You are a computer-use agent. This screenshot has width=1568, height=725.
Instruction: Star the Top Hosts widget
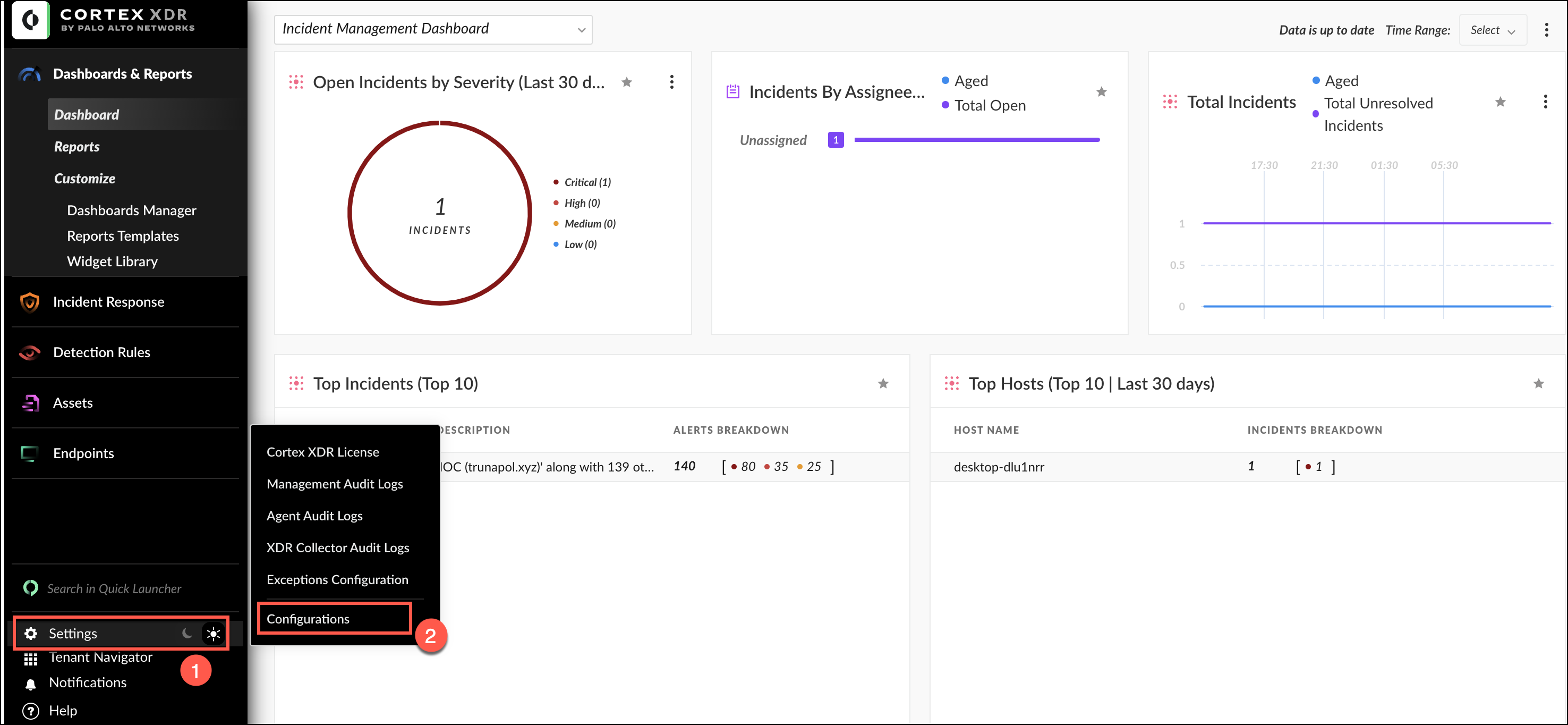click(1538, 384)
